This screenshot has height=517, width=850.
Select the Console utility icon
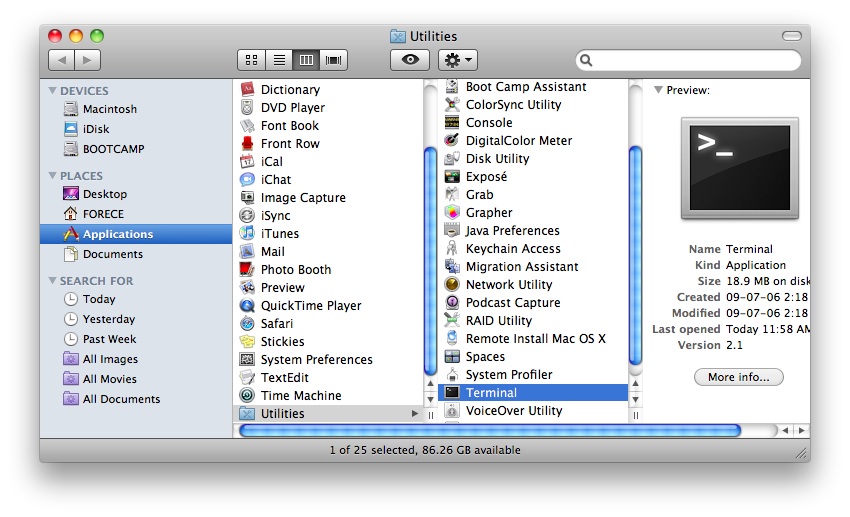452,122
